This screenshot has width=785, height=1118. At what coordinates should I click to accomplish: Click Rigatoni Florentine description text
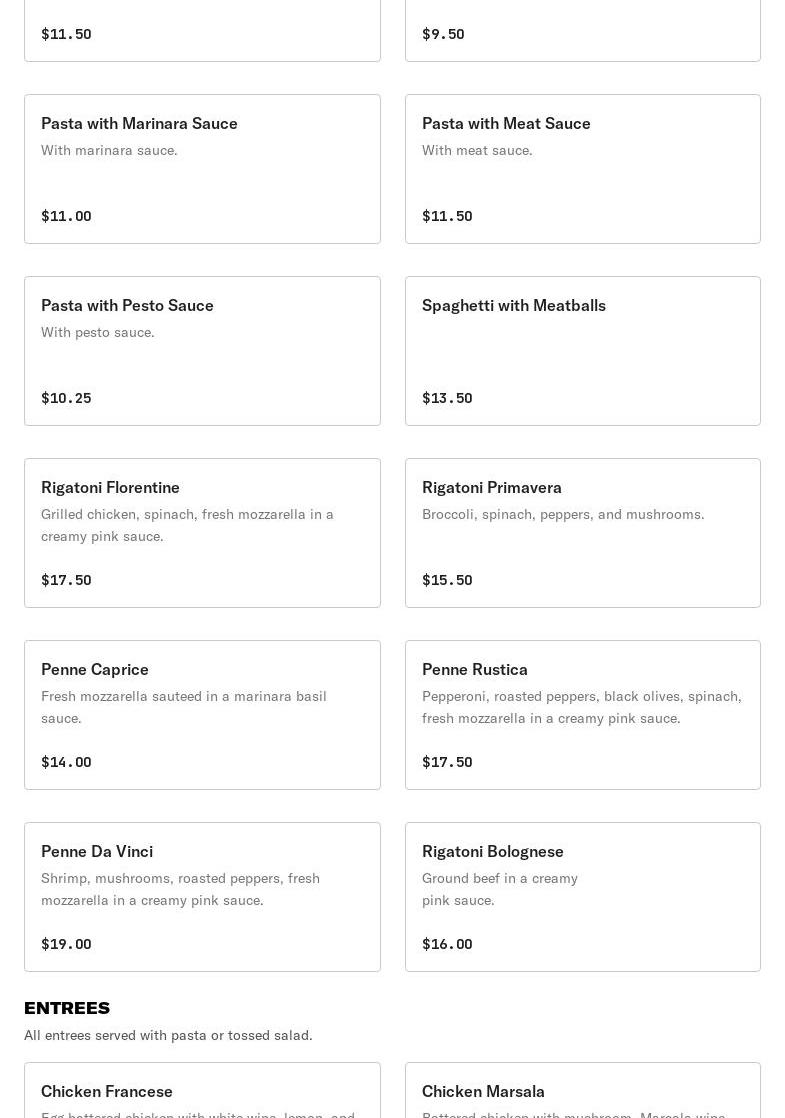click(x=187, y=525)
